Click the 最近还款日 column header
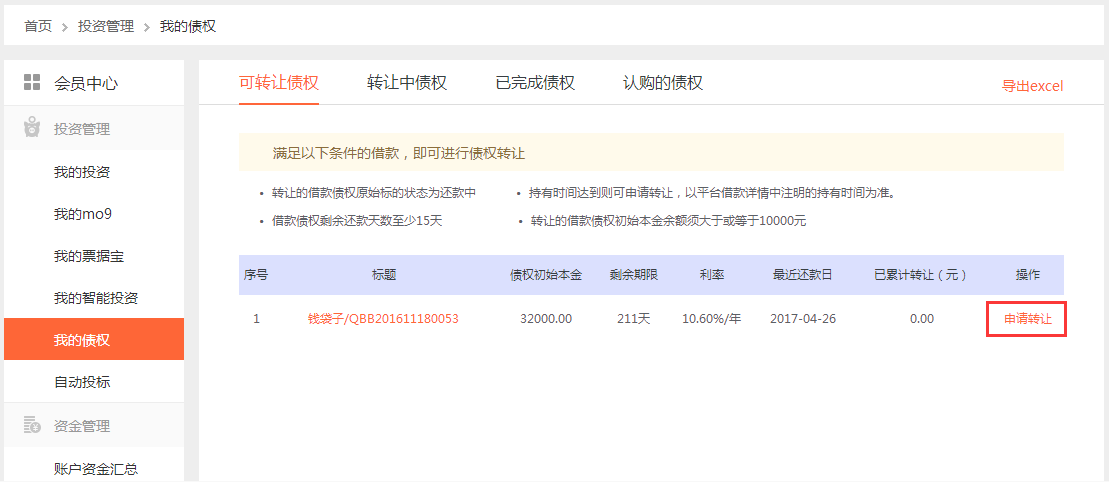1109x482 pixels. point(803,275)
